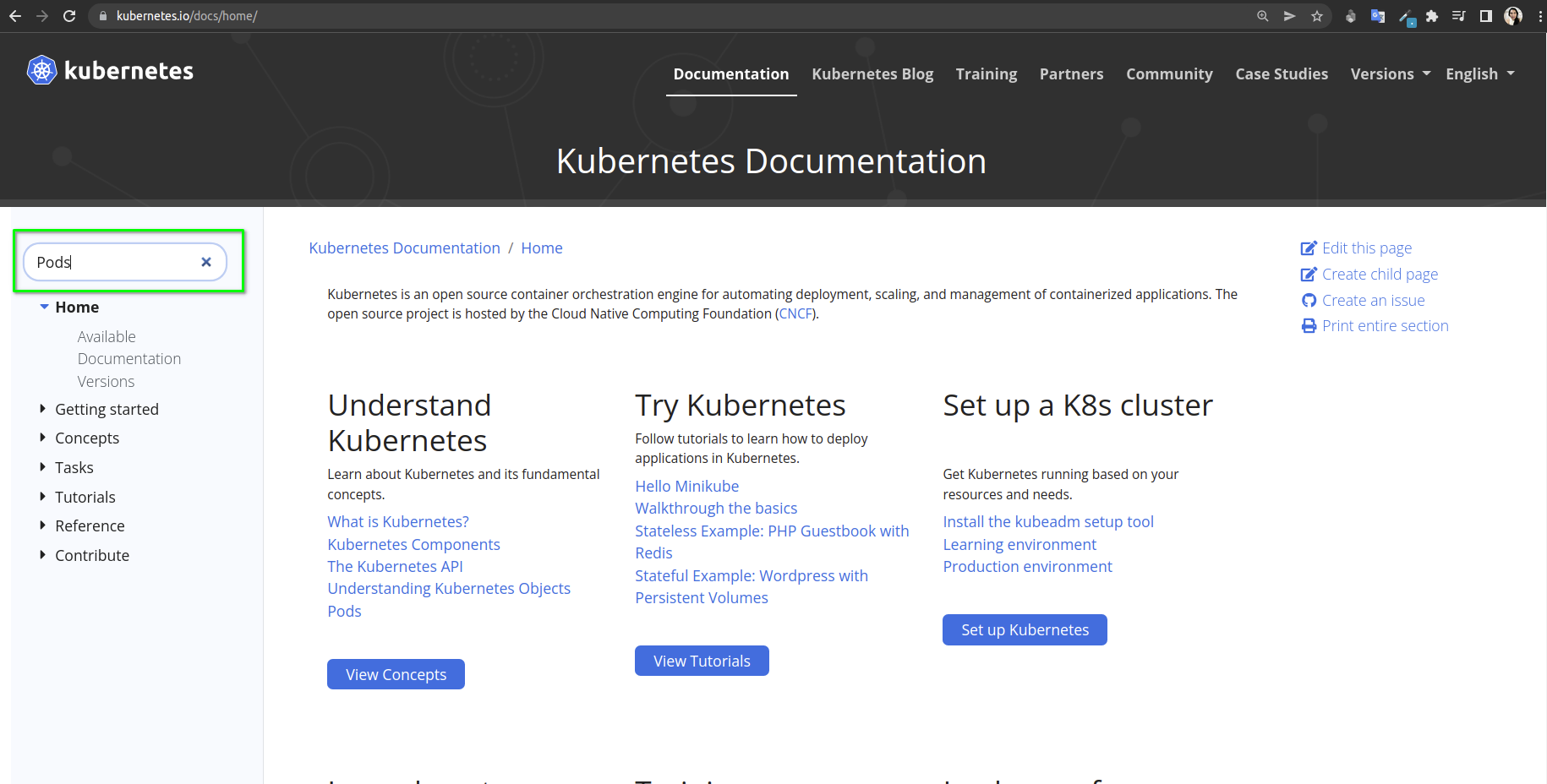Click the Home breadcrumb link

click(542, 248)
